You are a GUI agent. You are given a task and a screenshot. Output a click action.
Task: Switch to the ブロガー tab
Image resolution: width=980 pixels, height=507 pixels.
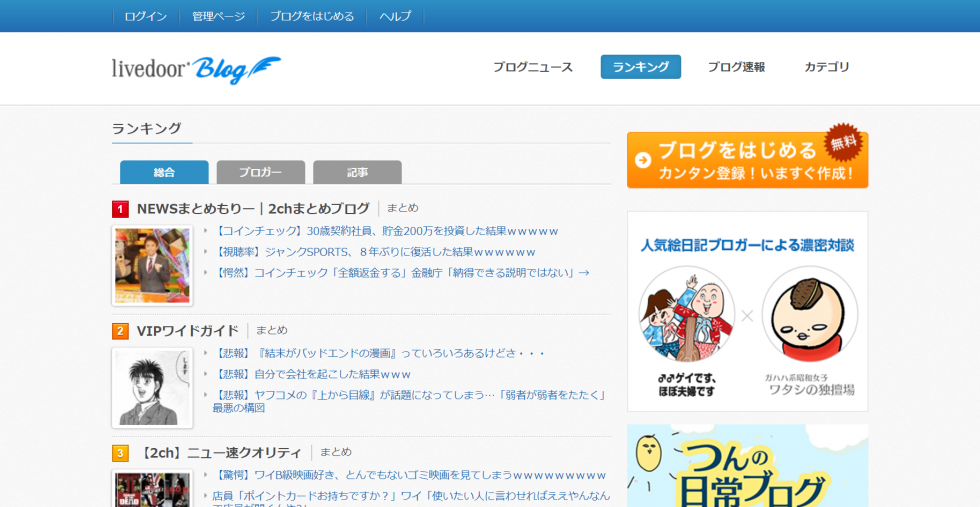tap(261, 172)
